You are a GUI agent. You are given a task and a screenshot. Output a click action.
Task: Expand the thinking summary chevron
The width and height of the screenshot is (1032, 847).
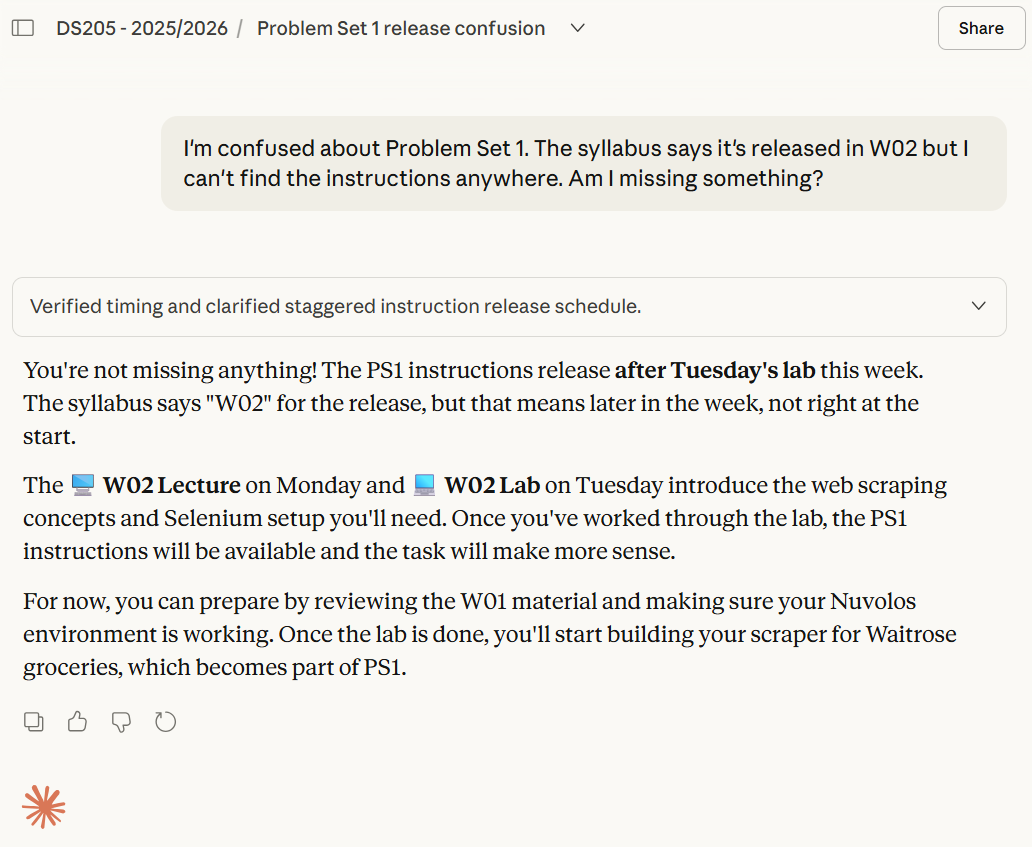tap(979, 306)
